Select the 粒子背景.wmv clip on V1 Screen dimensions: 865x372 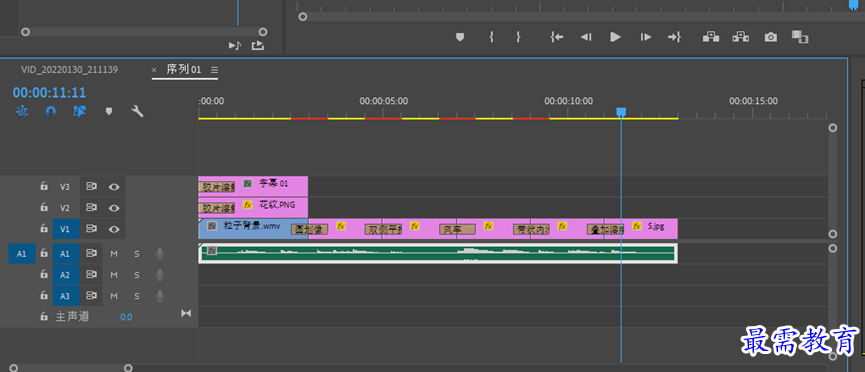(245, 228)
